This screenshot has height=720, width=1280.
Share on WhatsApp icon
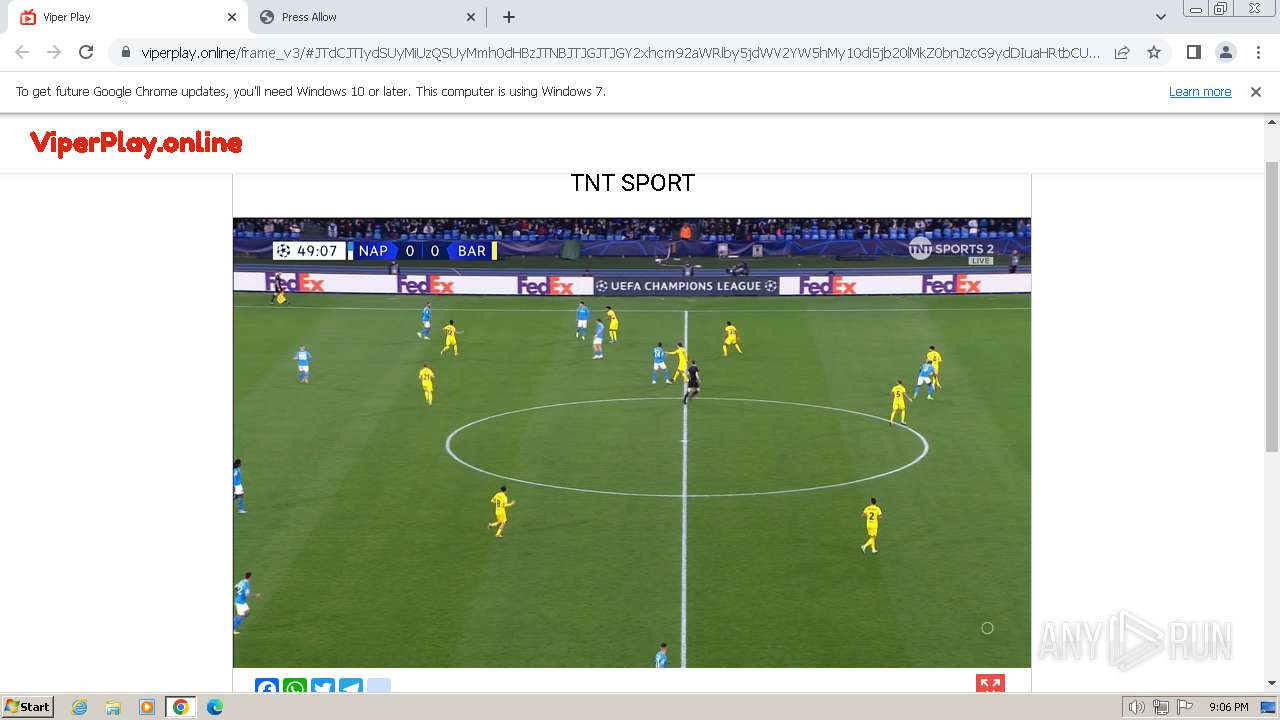(x=295, y=687)
